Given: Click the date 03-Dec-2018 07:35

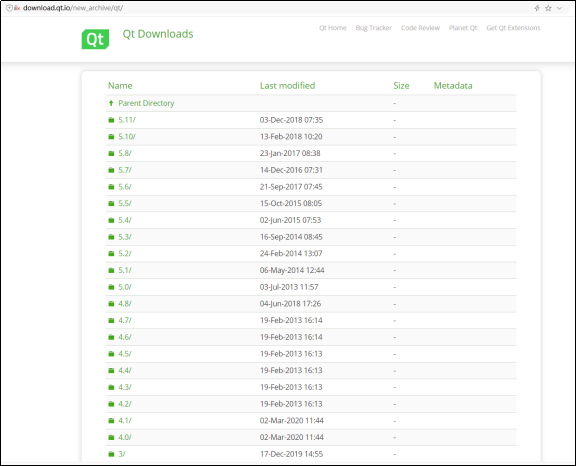Looking at the screenshot, I should point(291,120).
